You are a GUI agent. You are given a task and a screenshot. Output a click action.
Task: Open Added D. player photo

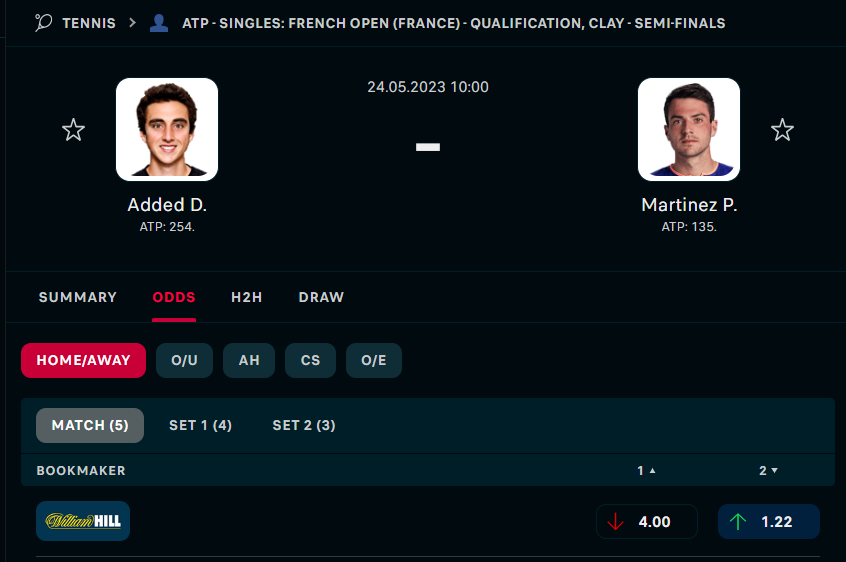point(167,129)
